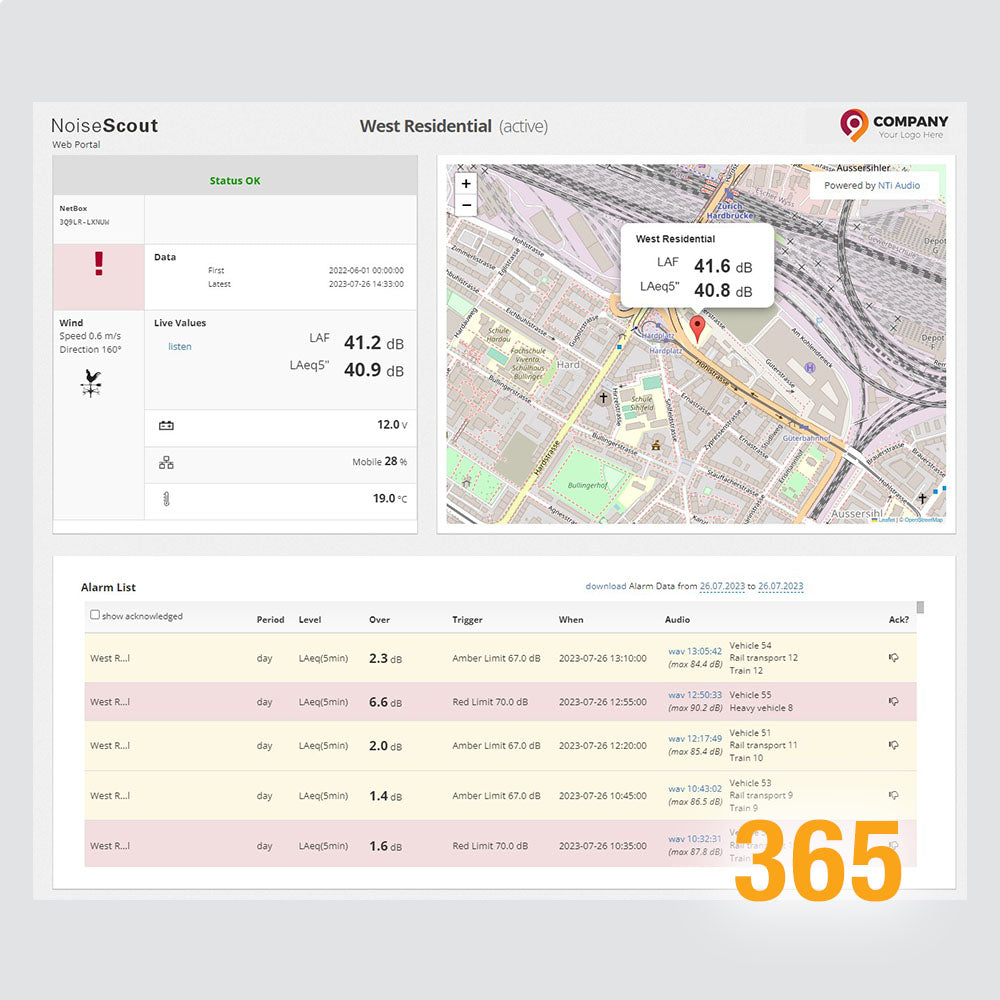Screen dimensions: 1000x1000
Task: Click the temperature thermometer icon
Action: [x=166, y=498]
